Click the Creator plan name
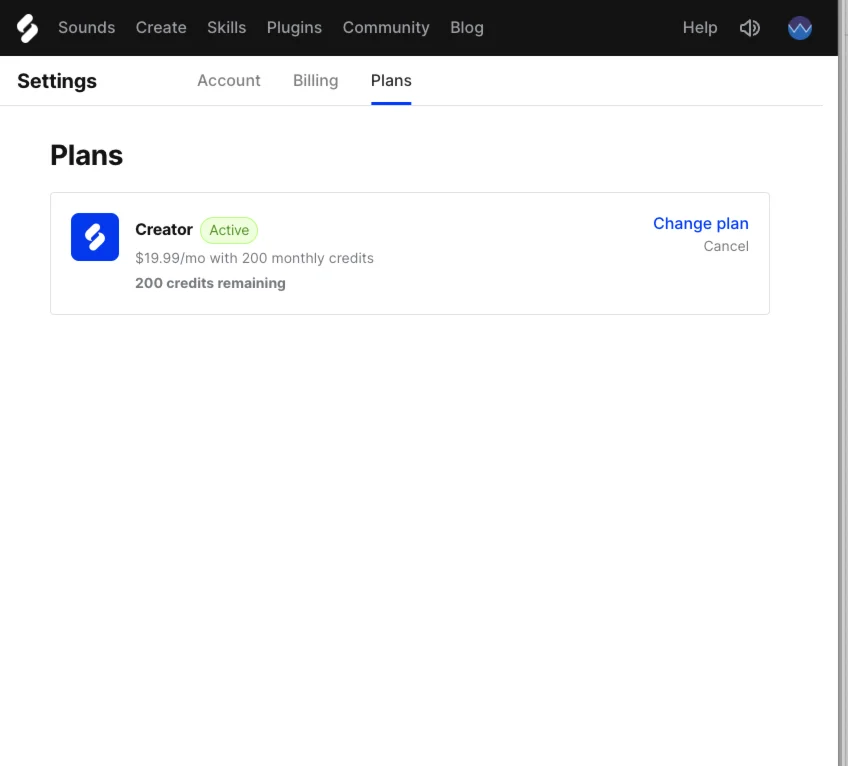Screen dimensions: 848x766 164,229
